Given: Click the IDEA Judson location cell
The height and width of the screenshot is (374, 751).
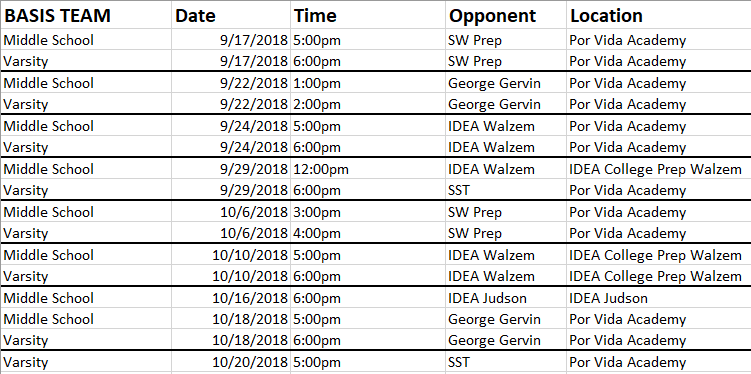Looking at the screenshot, I should [659, 298].
